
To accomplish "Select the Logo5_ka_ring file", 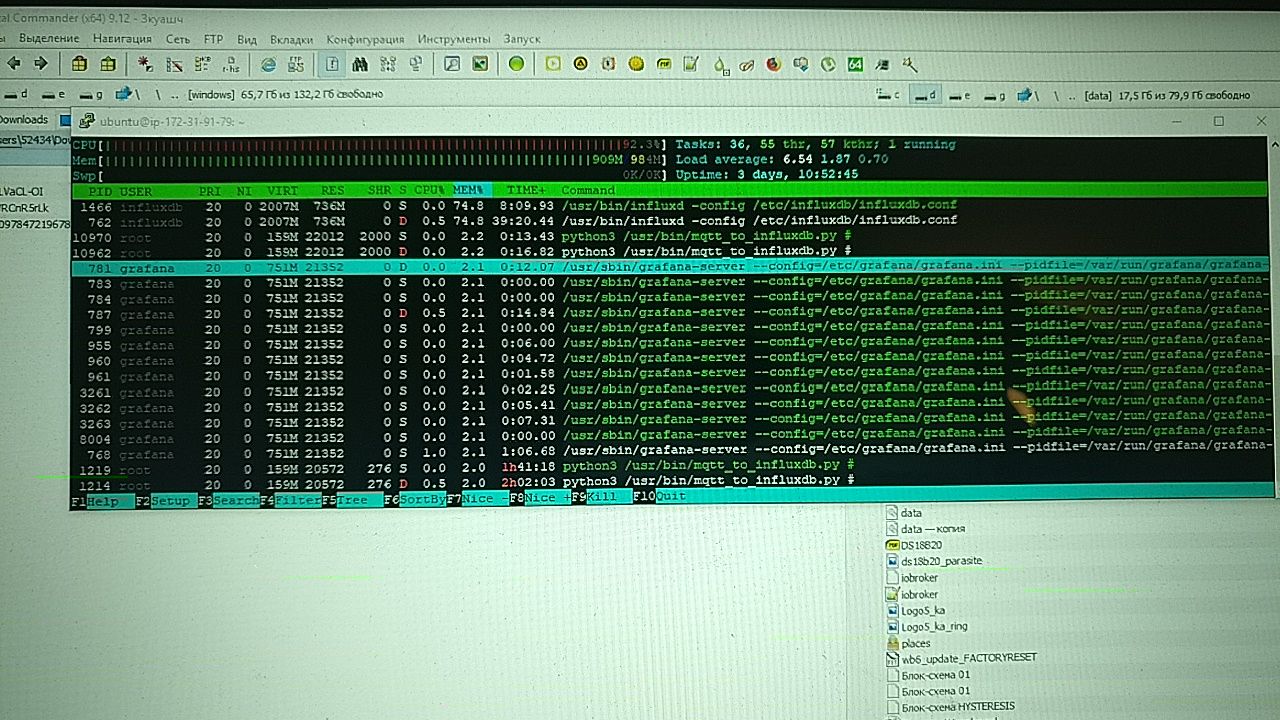I will [x=927, y=626].
